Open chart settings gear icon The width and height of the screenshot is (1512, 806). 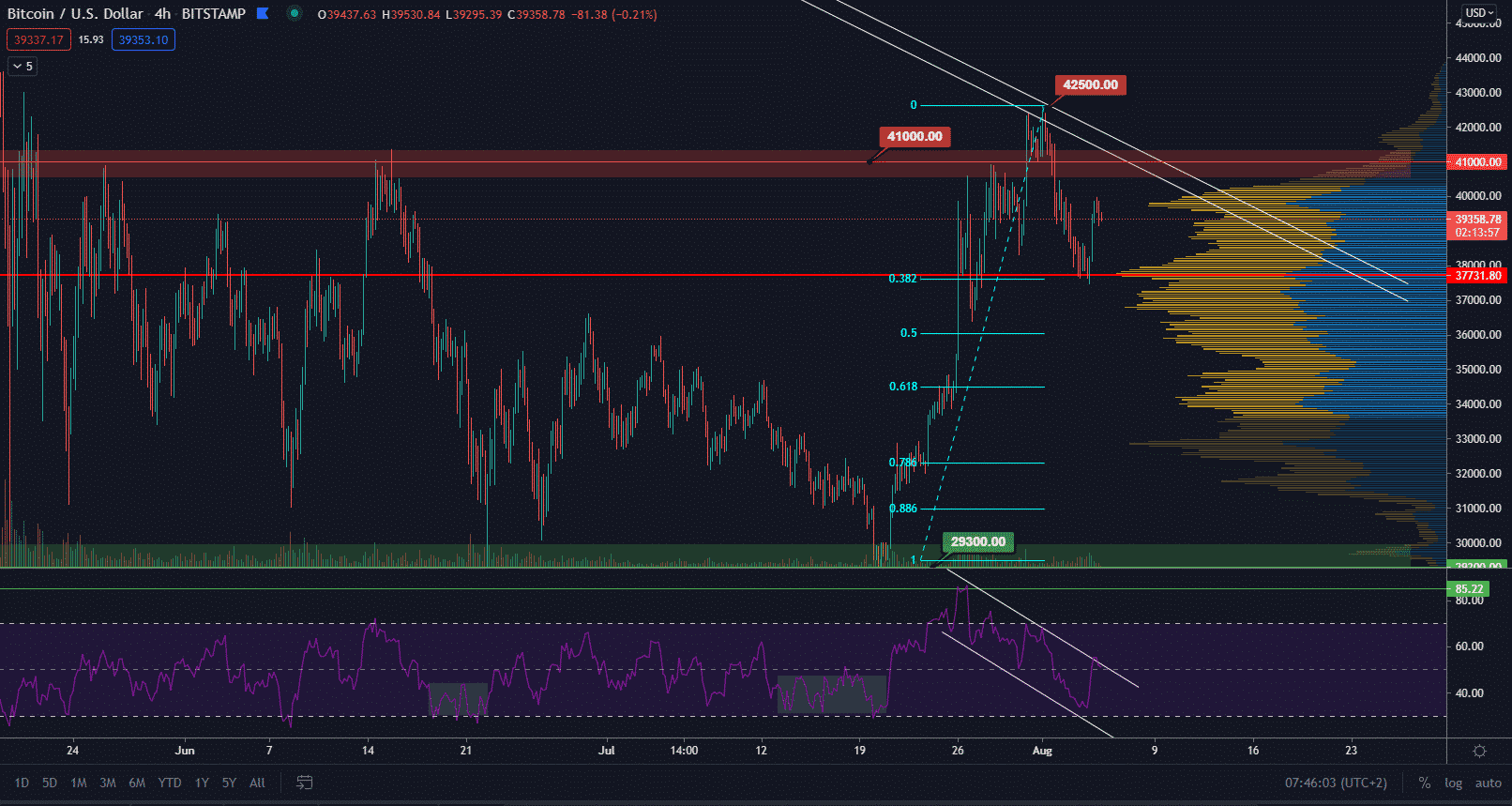(1479, 751)
